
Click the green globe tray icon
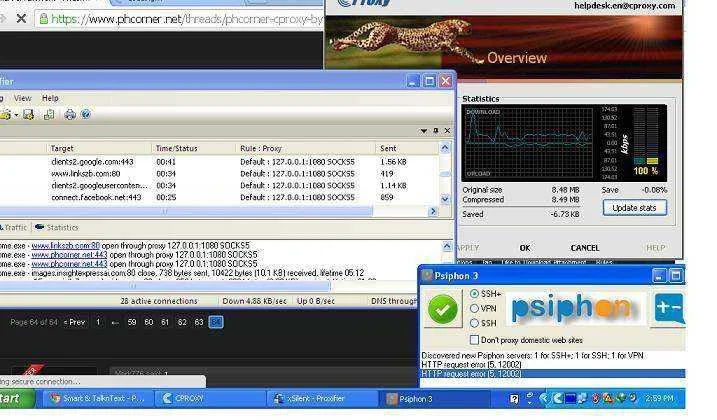click(621, 398)
